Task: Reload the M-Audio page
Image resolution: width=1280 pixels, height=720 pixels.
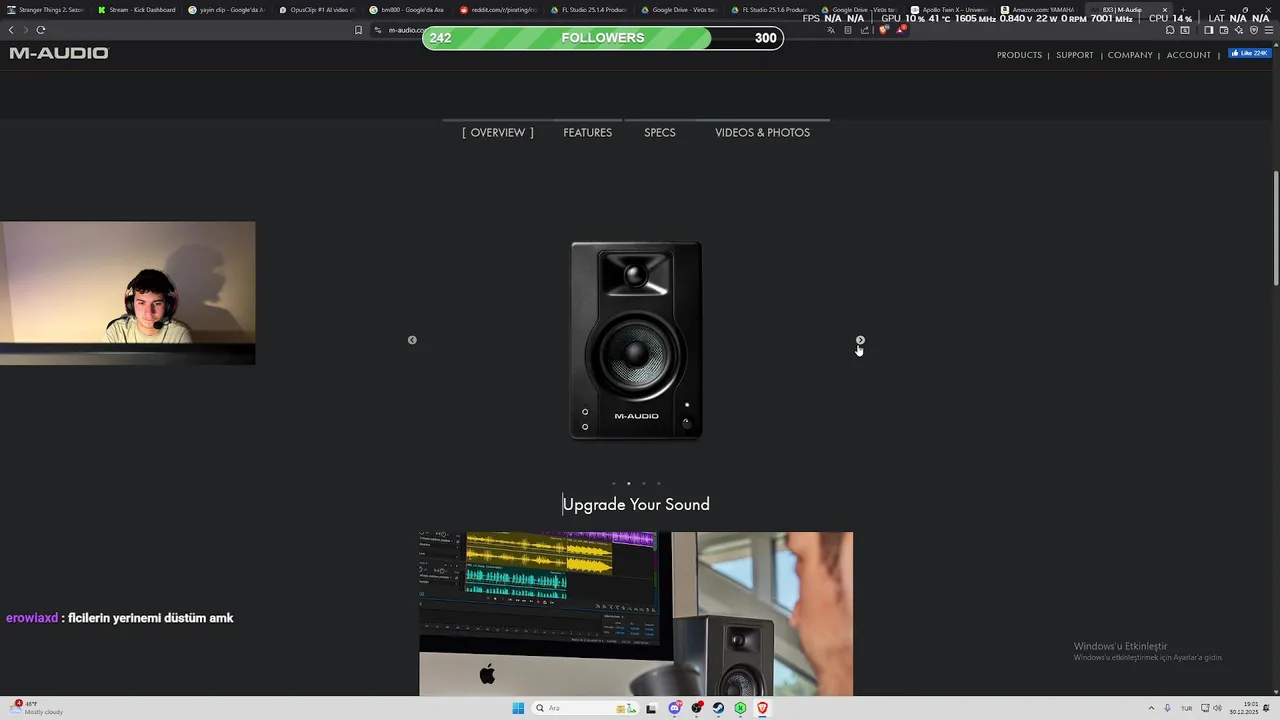Action: (x=41, y=30)
